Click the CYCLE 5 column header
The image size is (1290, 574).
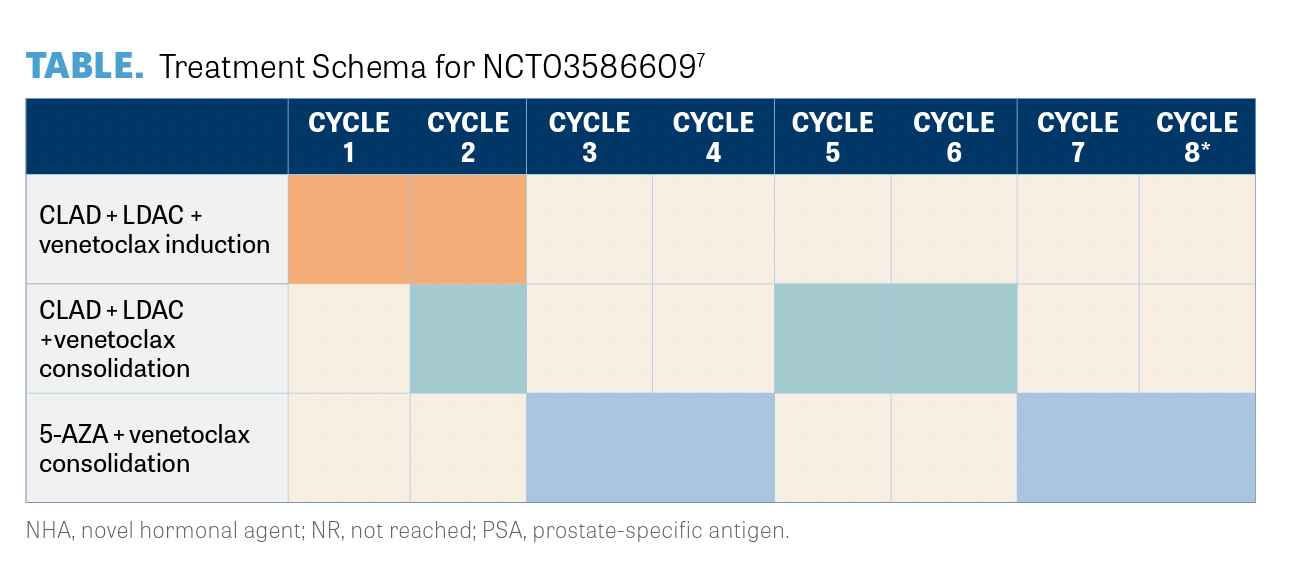[832, 137]
